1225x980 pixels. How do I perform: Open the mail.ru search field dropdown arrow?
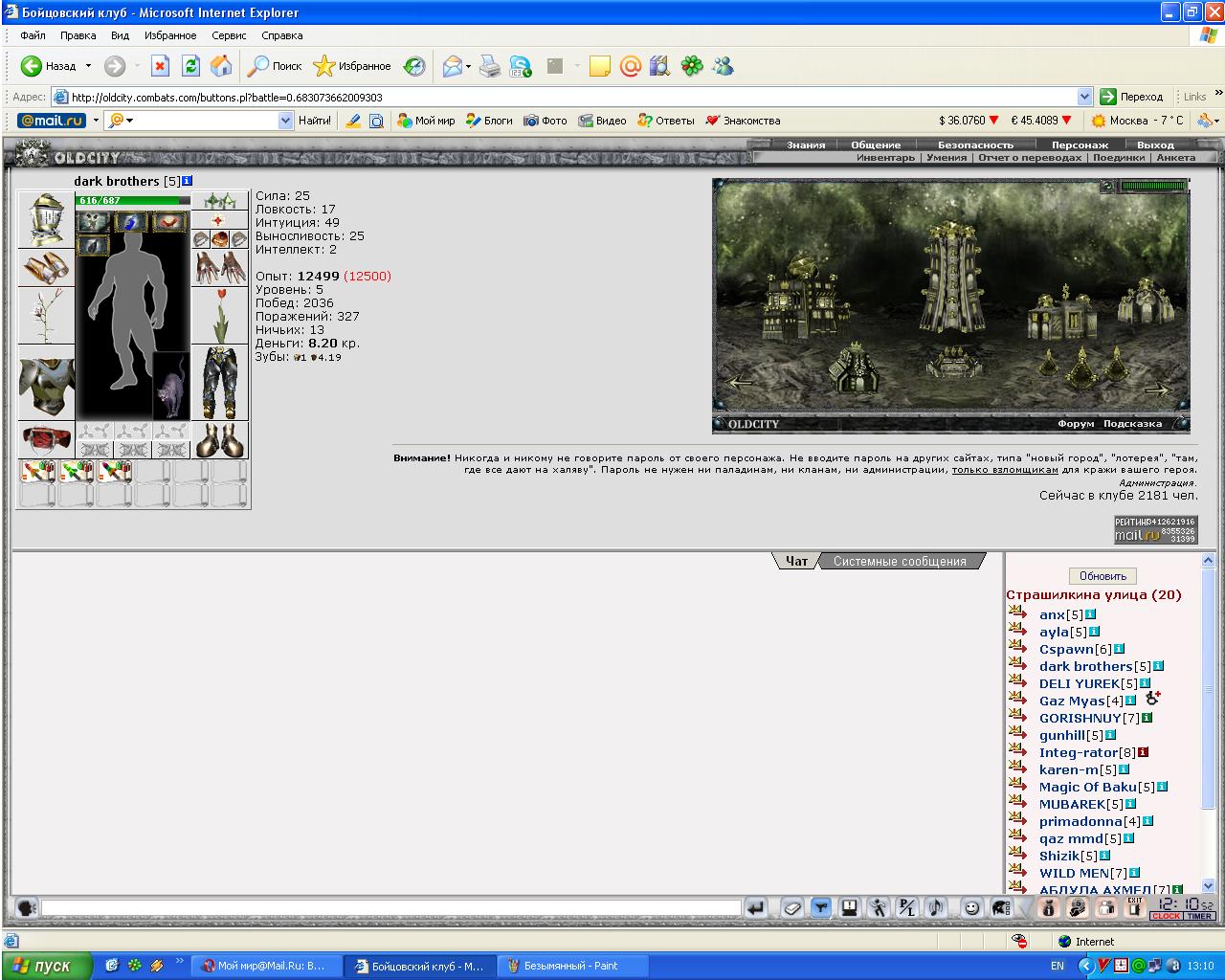coord(285,121)
